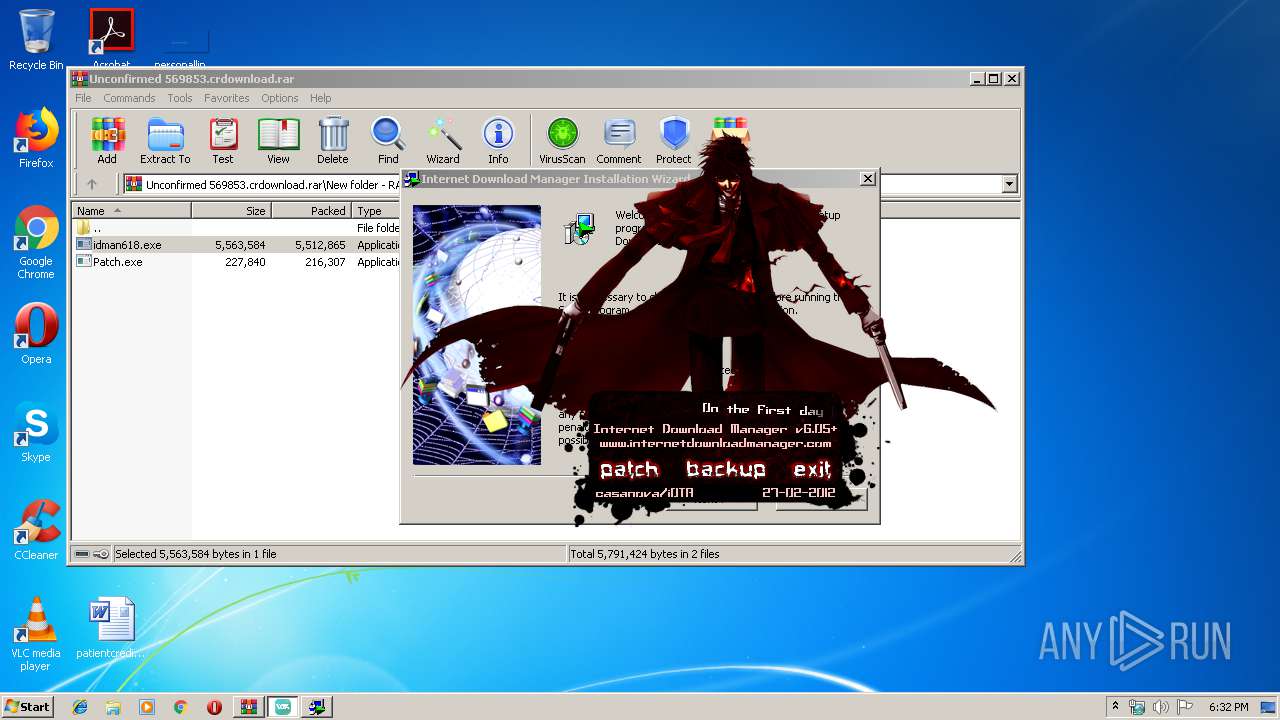Click the Add toolbar icon in WinRAR

(107, 140)
